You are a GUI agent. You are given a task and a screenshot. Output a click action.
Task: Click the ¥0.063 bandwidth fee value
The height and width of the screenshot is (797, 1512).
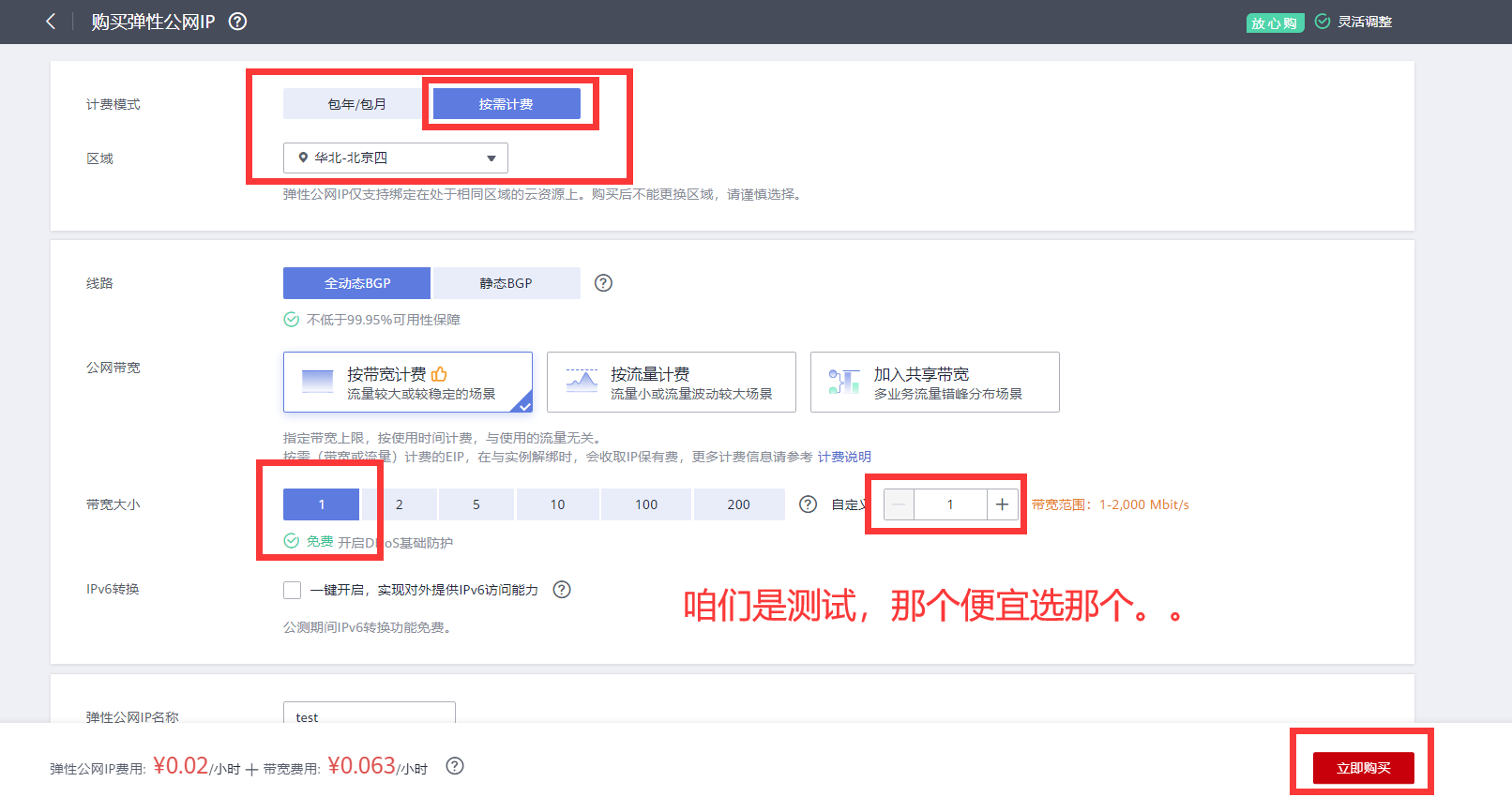point(361,766)
